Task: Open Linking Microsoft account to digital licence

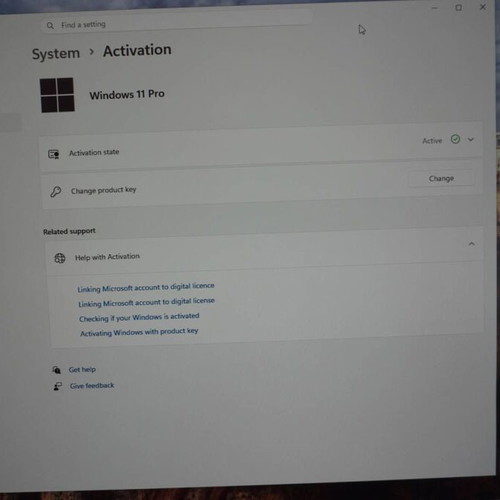Action: point(146,287)
